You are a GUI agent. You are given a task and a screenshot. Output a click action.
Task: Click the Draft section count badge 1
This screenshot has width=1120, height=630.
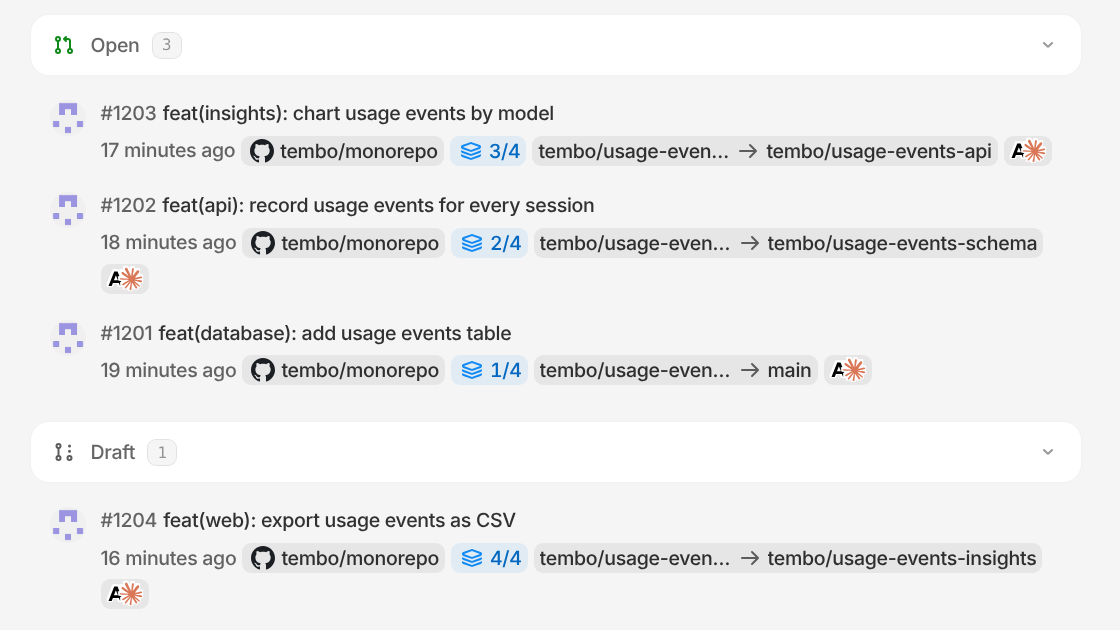162,452
